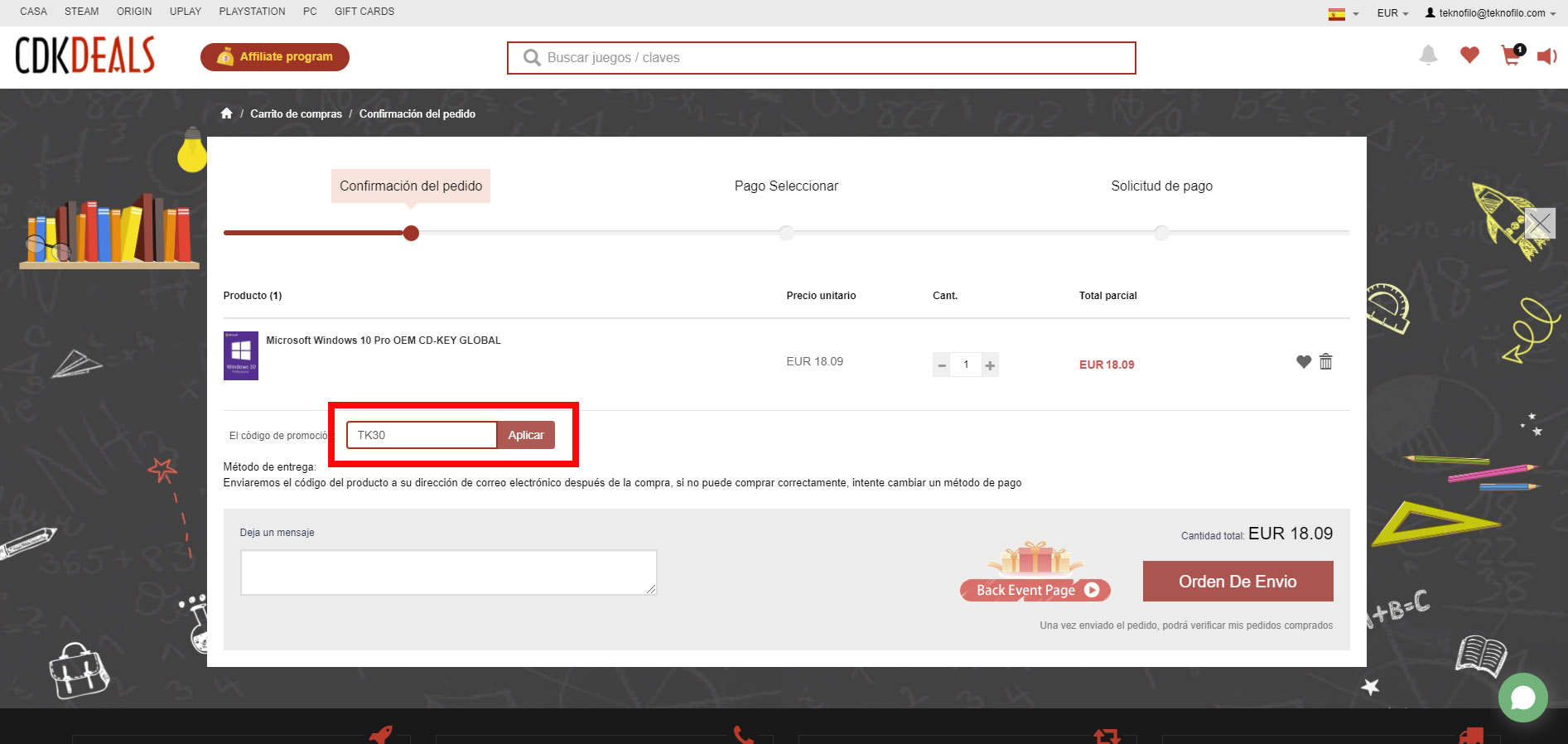
Task: Select the Pago Seleccionar step
Action: pyautogui.click(x=786, y=186)
